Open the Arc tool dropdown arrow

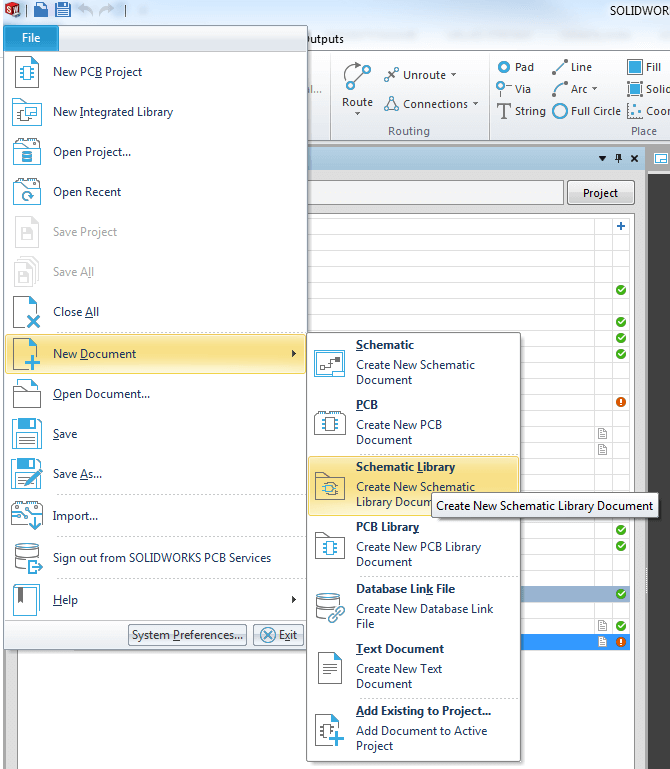[x=595, y=89]
